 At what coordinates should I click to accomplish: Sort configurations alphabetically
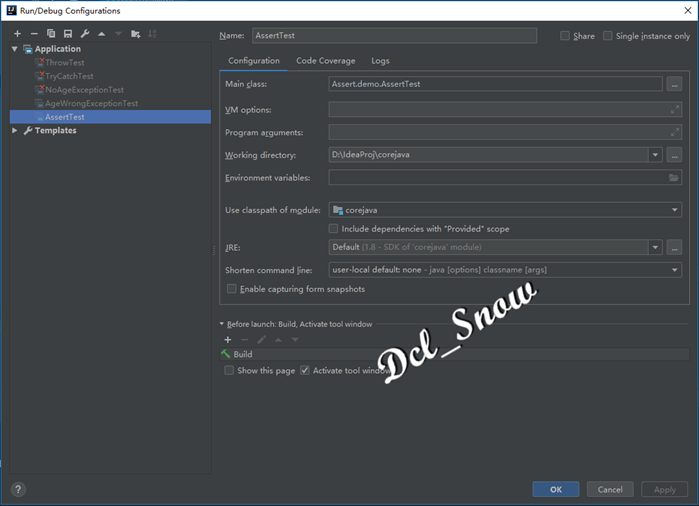(152, 34)
